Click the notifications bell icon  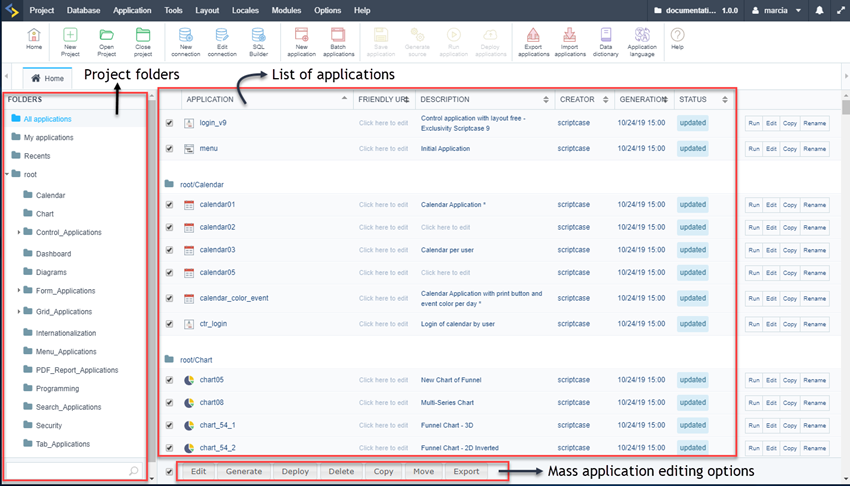[819, 10]
